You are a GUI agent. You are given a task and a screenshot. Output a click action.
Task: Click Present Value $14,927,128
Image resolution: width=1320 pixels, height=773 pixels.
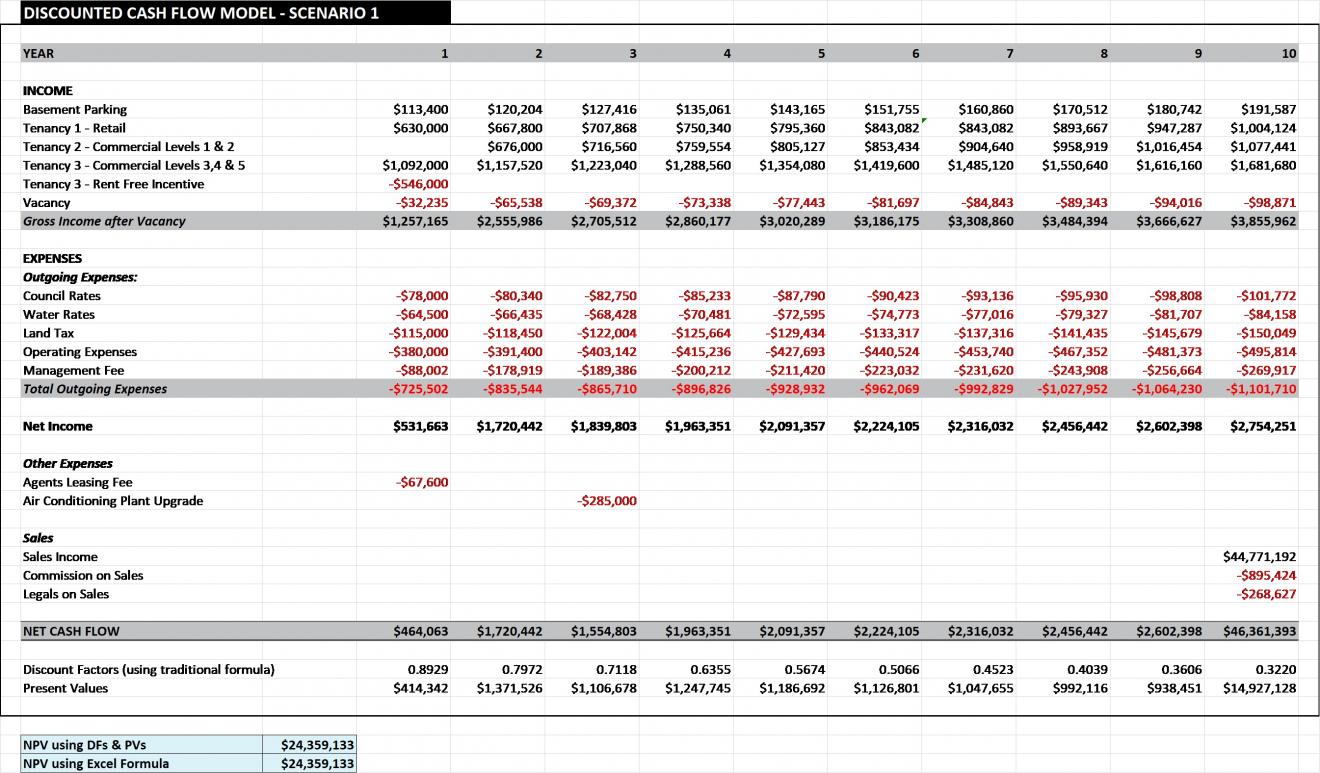[1260, 688]
